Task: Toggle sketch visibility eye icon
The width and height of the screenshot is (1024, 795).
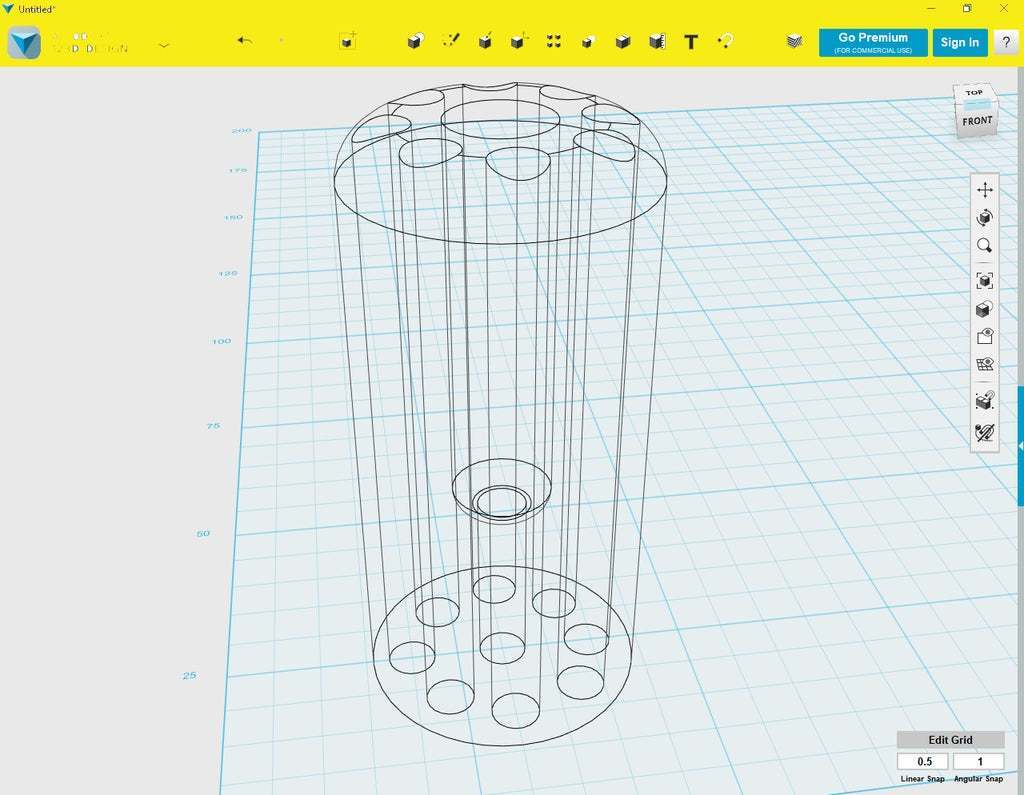Action: 985,336
